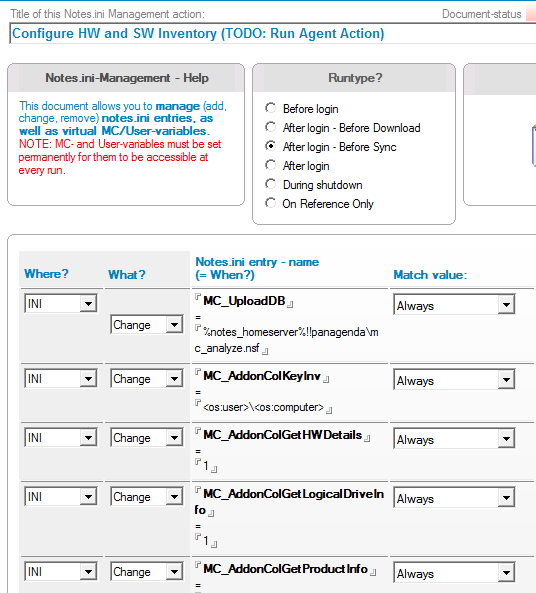
Task: Click the MC_AddonColKeyInv value field
Action: (263, 408)
